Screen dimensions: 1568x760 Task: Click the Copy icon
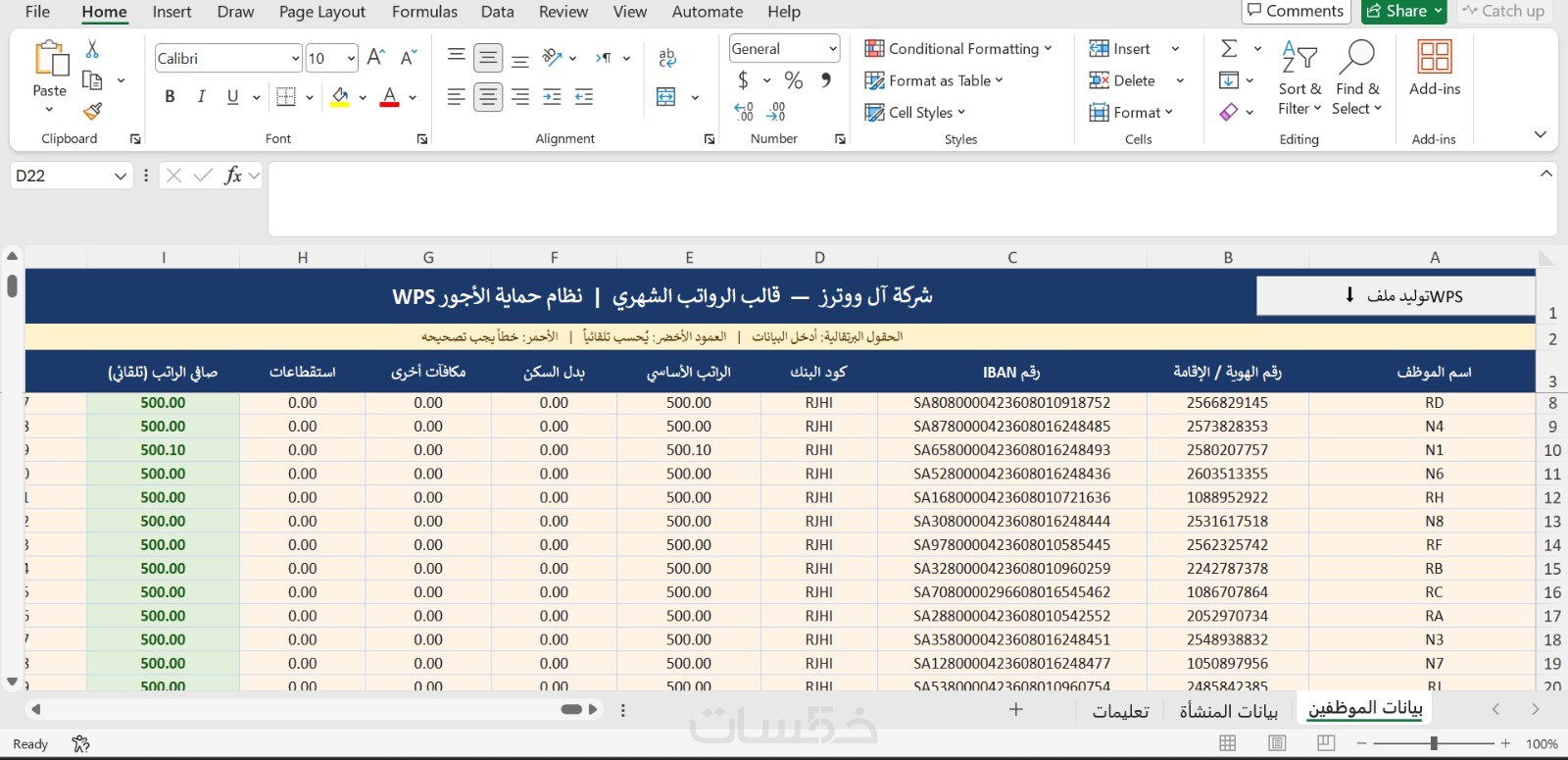[x=93, y=80]
